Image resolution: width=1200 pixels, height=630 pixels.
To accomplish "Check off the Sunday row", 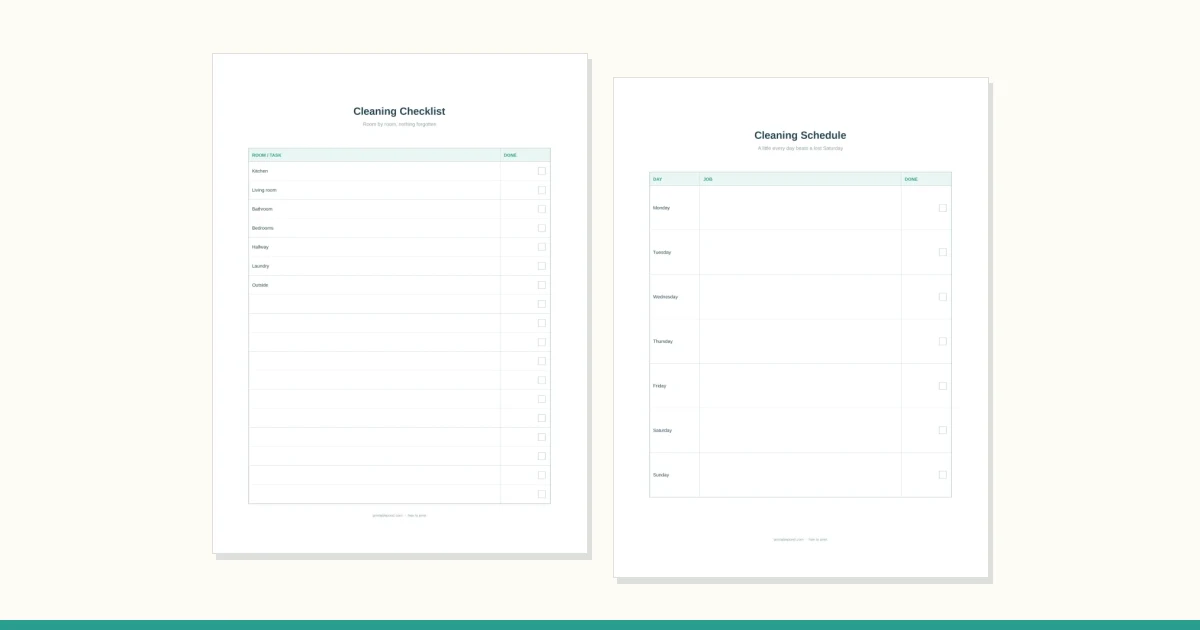I will 943,475.
